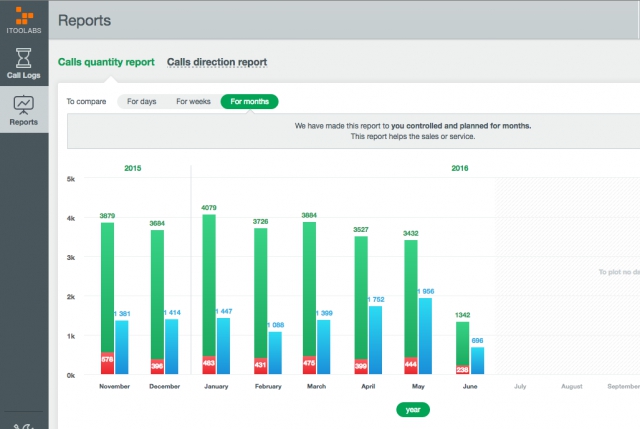This screenshot has width=640, height=429.
Task: Click June green bar showing 1342
Action: [x=462, y=343]
